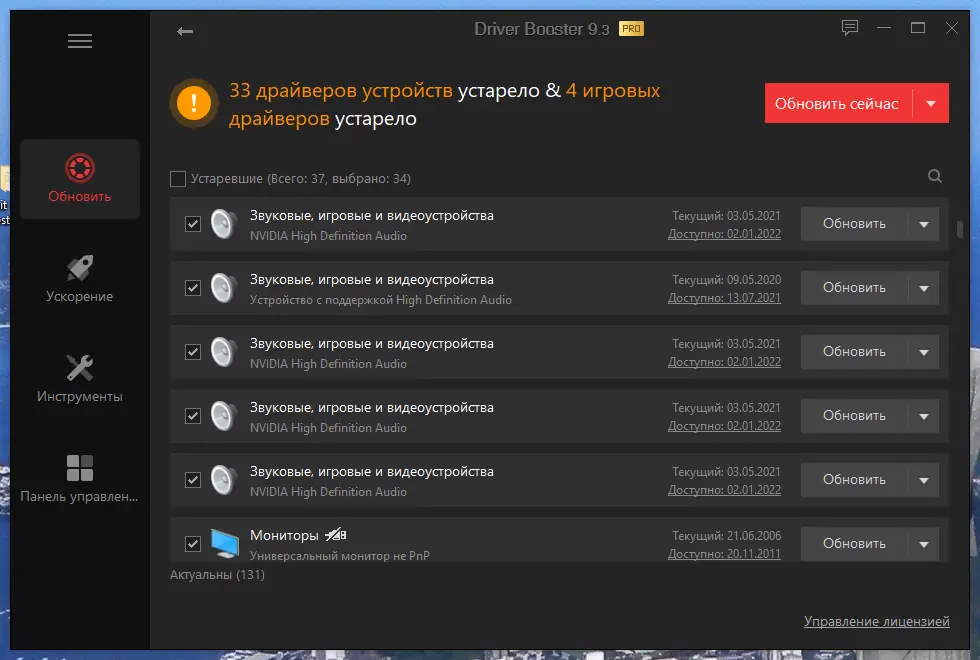Expand the Актуальны (131) section

click(x=219, y=575)
